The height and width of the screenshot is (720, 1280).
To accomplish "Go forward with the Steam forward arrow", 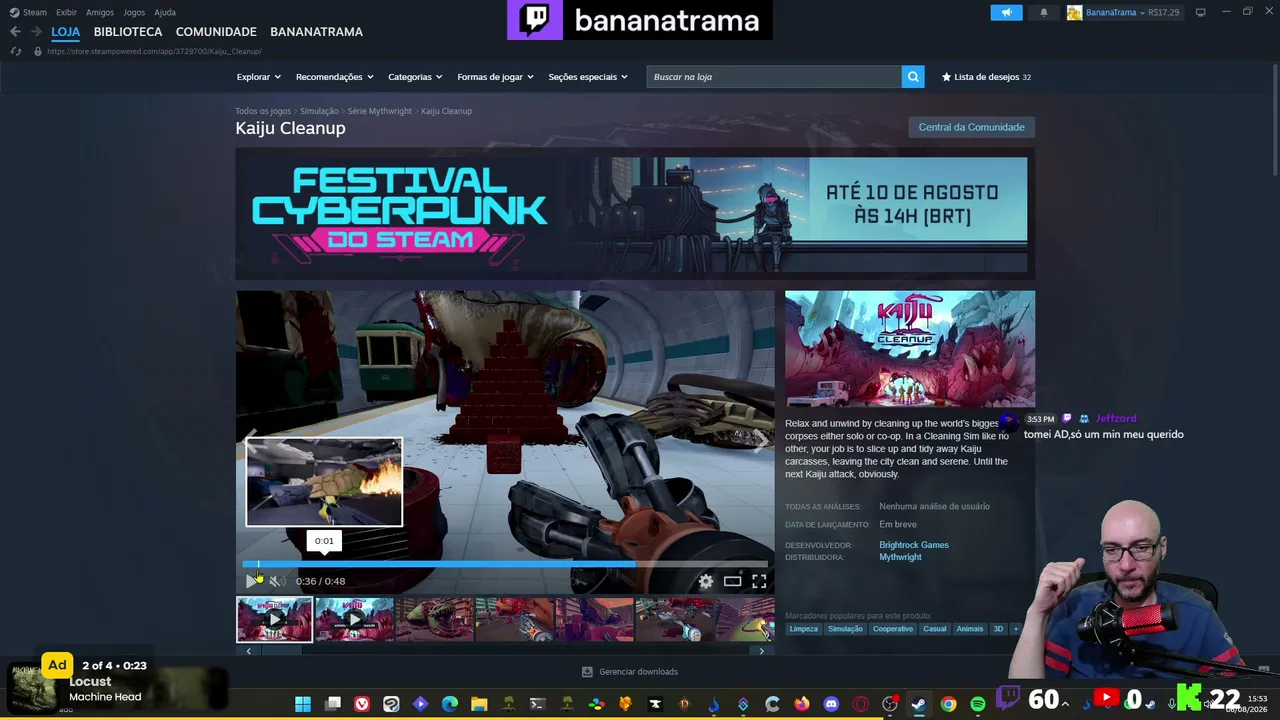I will pyautogui.click(x=35, y=32).
